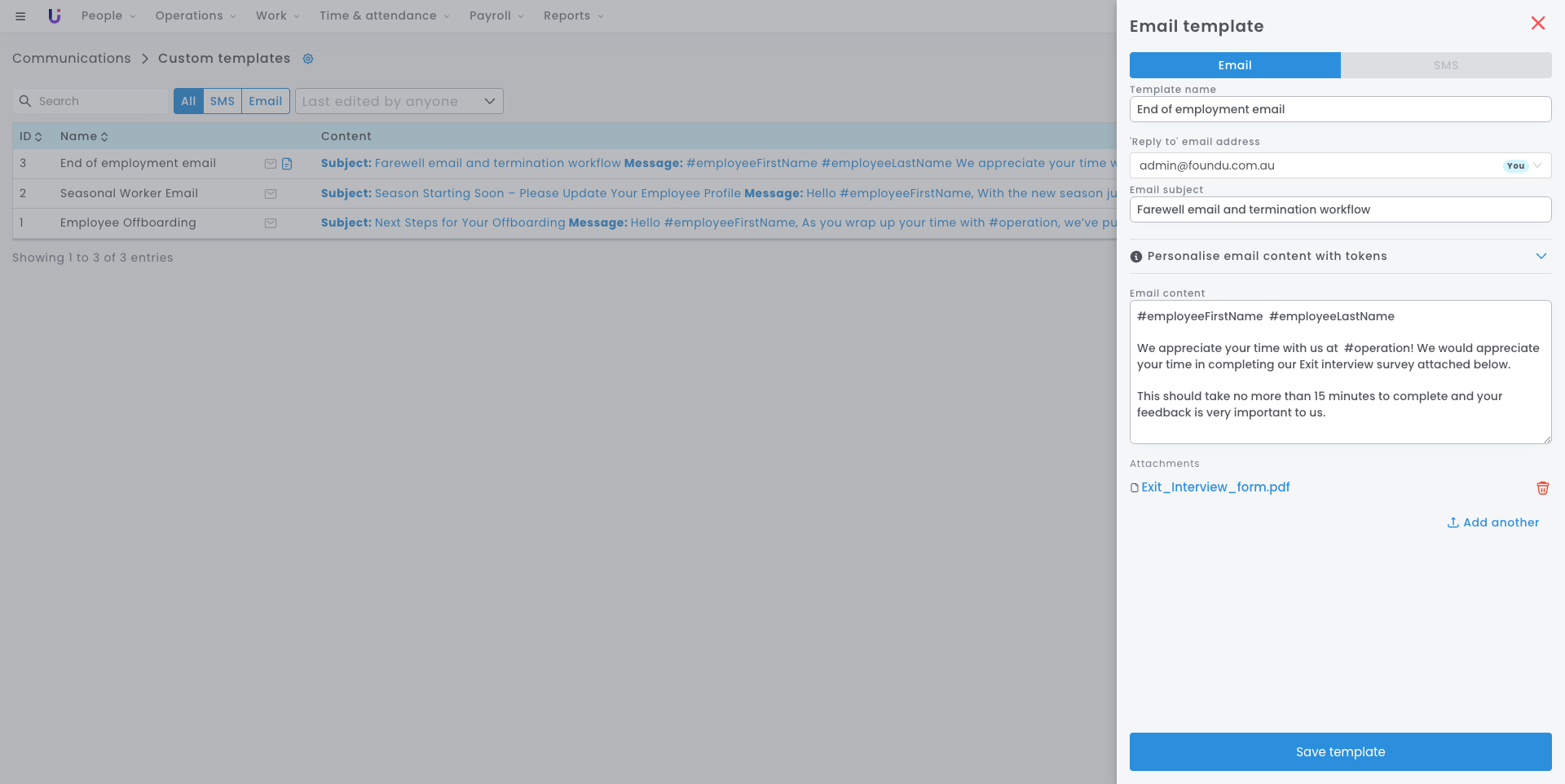Switch to the SMS tab in template panel
This screenshot has height=784, width=1565.
pos(1446,65)
